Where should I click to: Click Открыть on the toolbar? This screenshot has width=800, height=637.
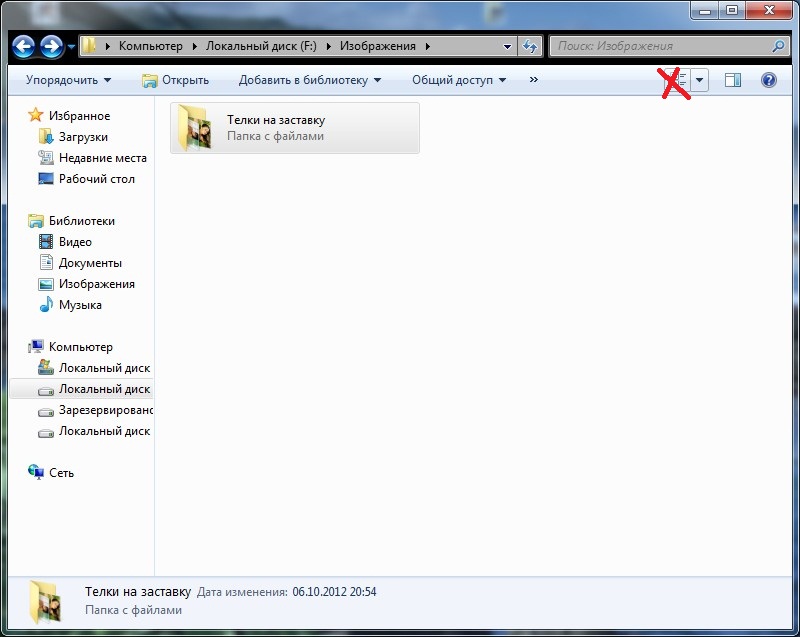coord(176,80)
